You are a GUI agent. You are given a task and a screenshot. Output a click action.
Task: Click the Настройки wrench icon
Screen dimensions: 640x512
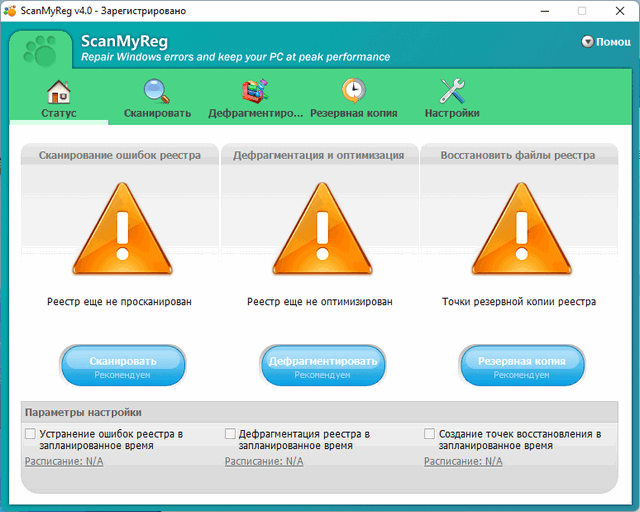coord(452,91)
